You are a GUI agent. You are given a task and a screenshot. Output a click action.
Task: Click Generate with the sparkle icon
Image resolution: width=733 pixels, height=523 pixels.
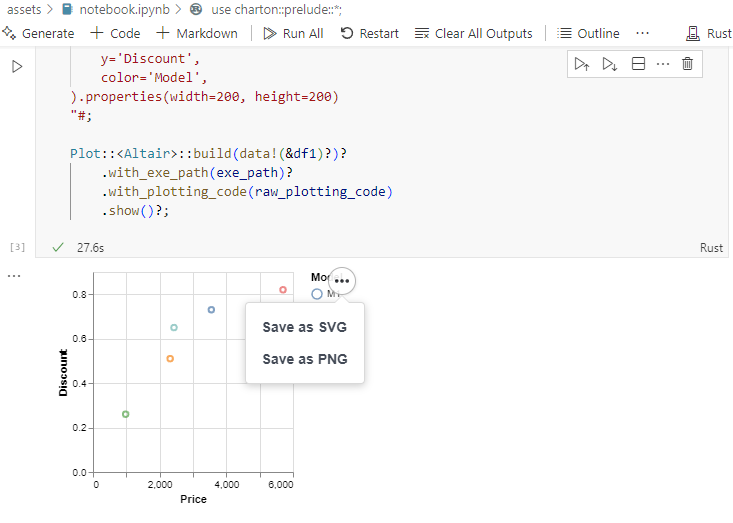(x=38, y=34)
